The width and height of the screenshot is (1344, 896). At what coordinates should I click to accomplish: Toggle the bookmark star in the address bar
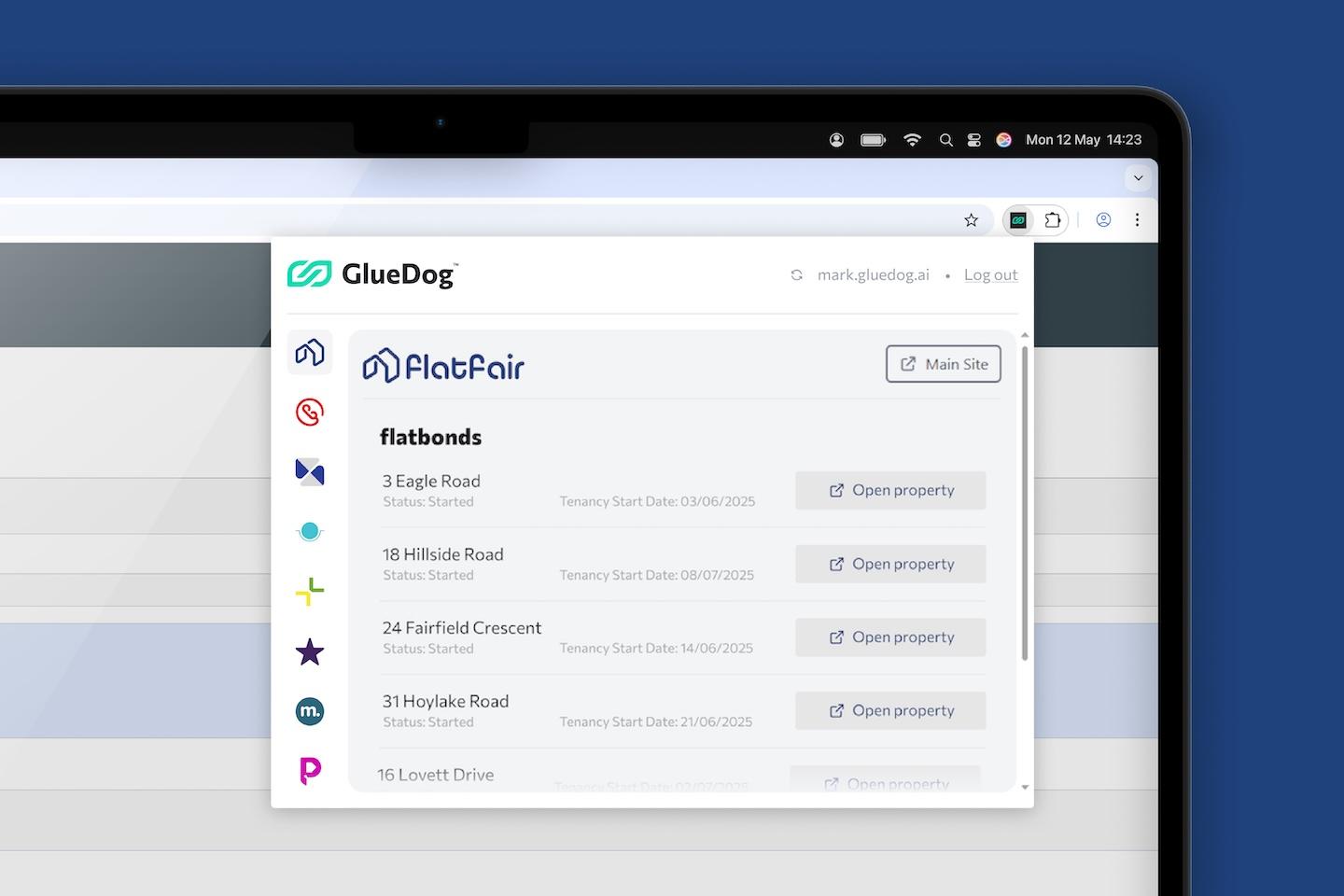[x=971, y=219]
